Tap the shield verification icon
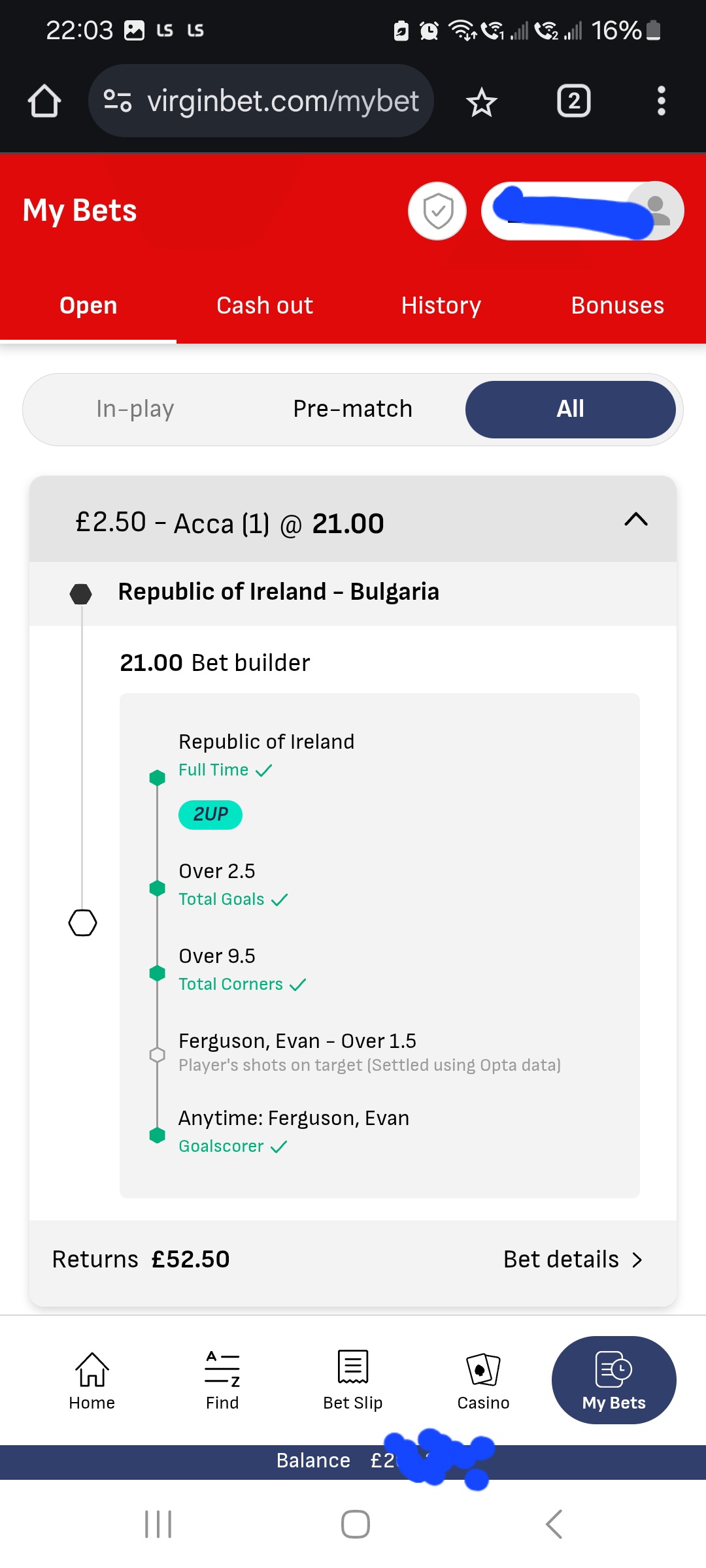Image resolution: width=706 pixels, height=1568 pixels. (x=437, y=211)
